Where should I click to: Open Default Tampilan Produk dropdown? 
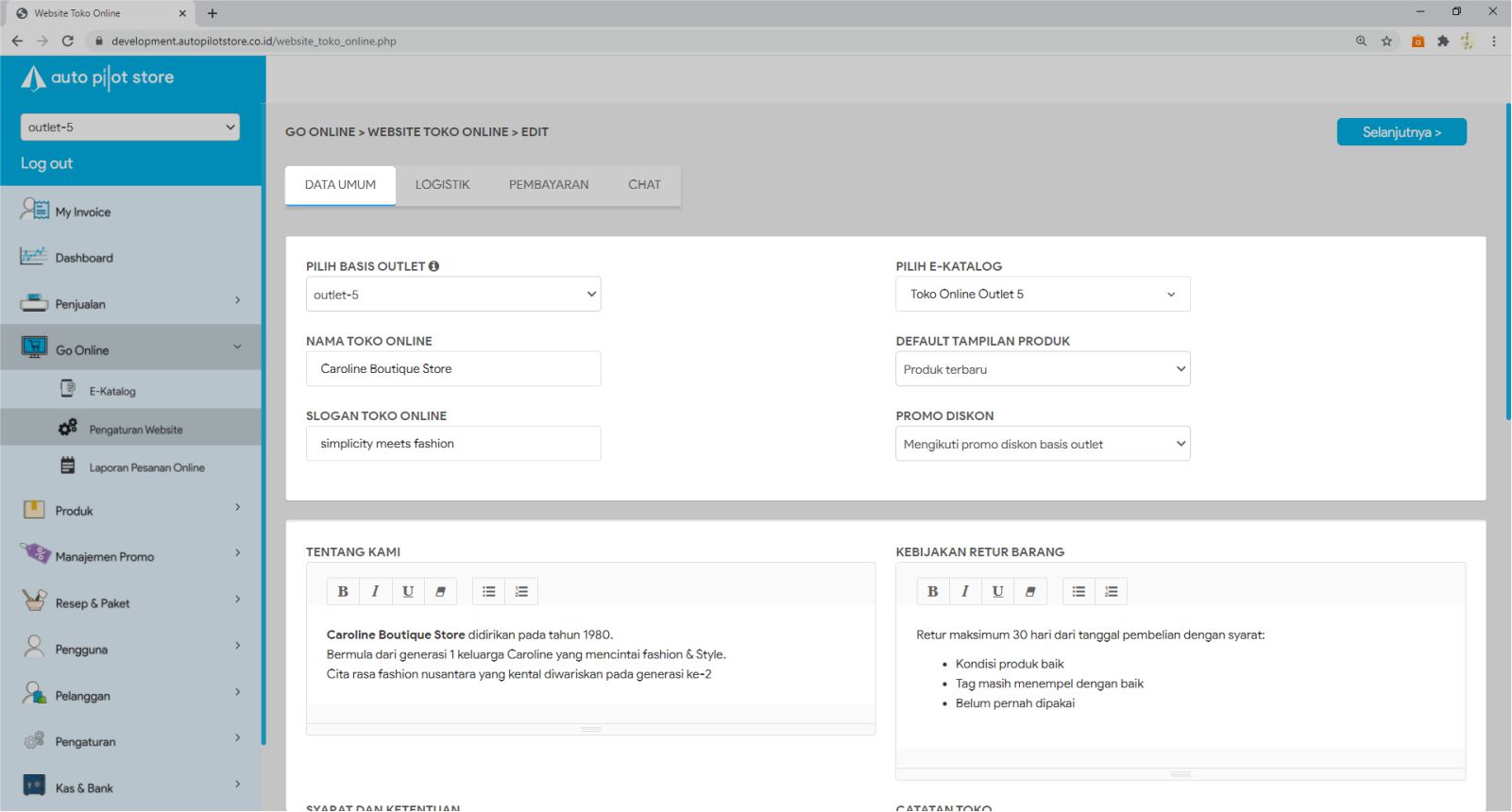coord(1042,369)
